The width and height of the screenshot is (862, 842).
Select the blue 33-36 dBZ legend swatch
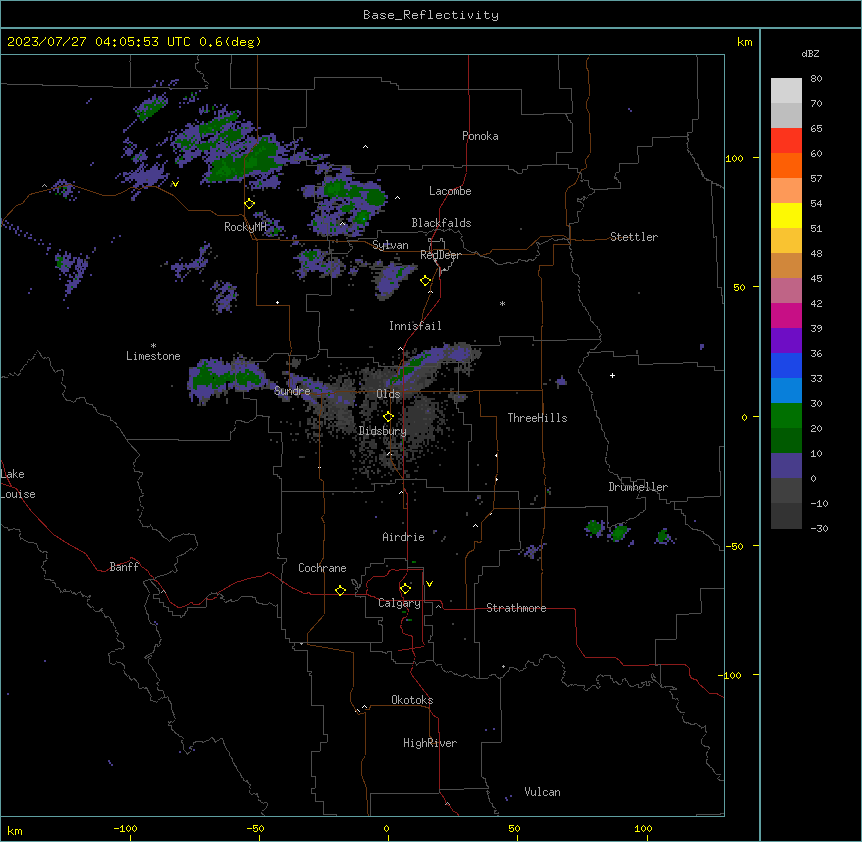pyautogui.click(x=786, y=365)
